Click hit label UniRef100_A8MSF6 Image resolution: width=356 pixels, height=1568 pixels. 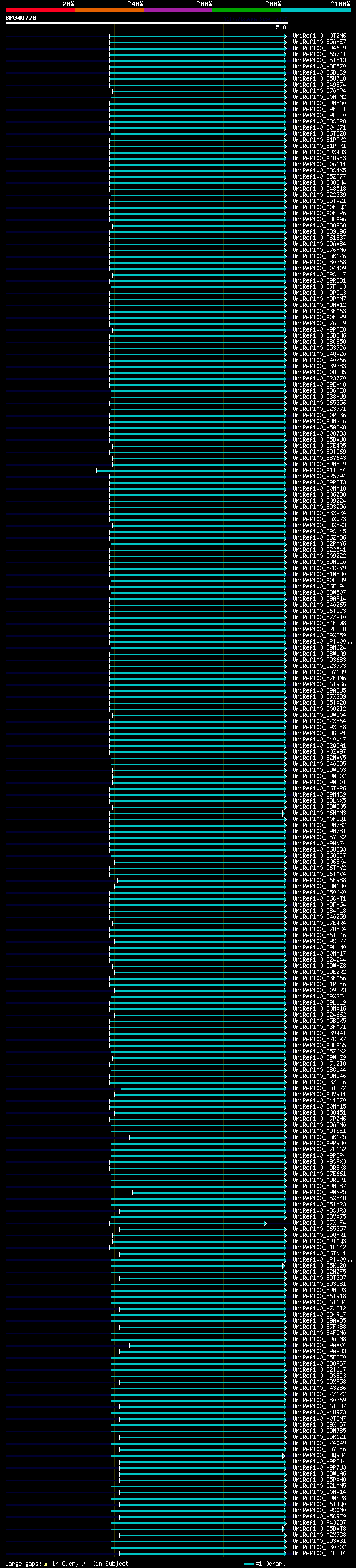click(x=319, y=421)
